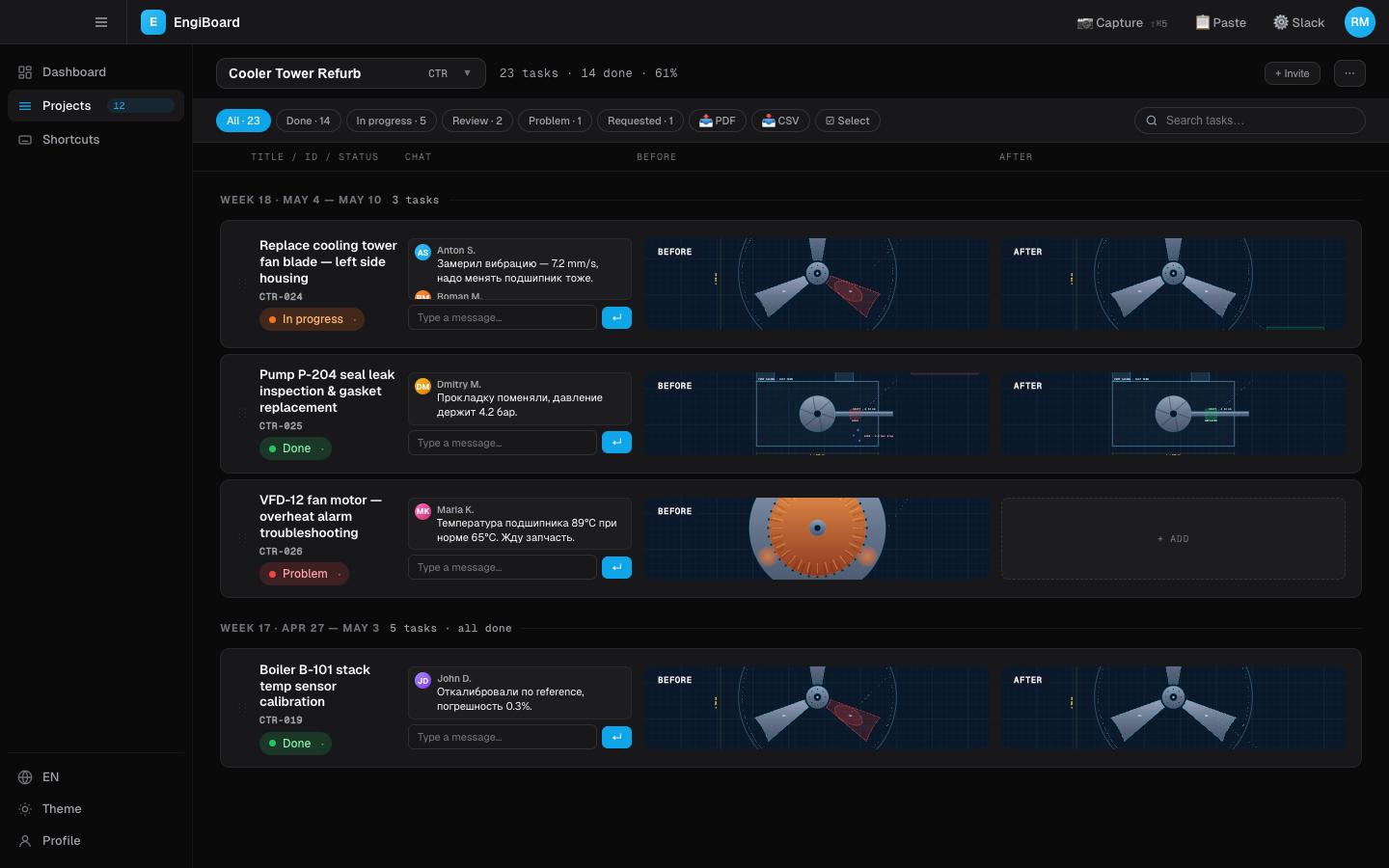Image resolution: width=1389 pixels, height=868 pixels.
Task: Focus the Search tasks field
Action: 1250,121
